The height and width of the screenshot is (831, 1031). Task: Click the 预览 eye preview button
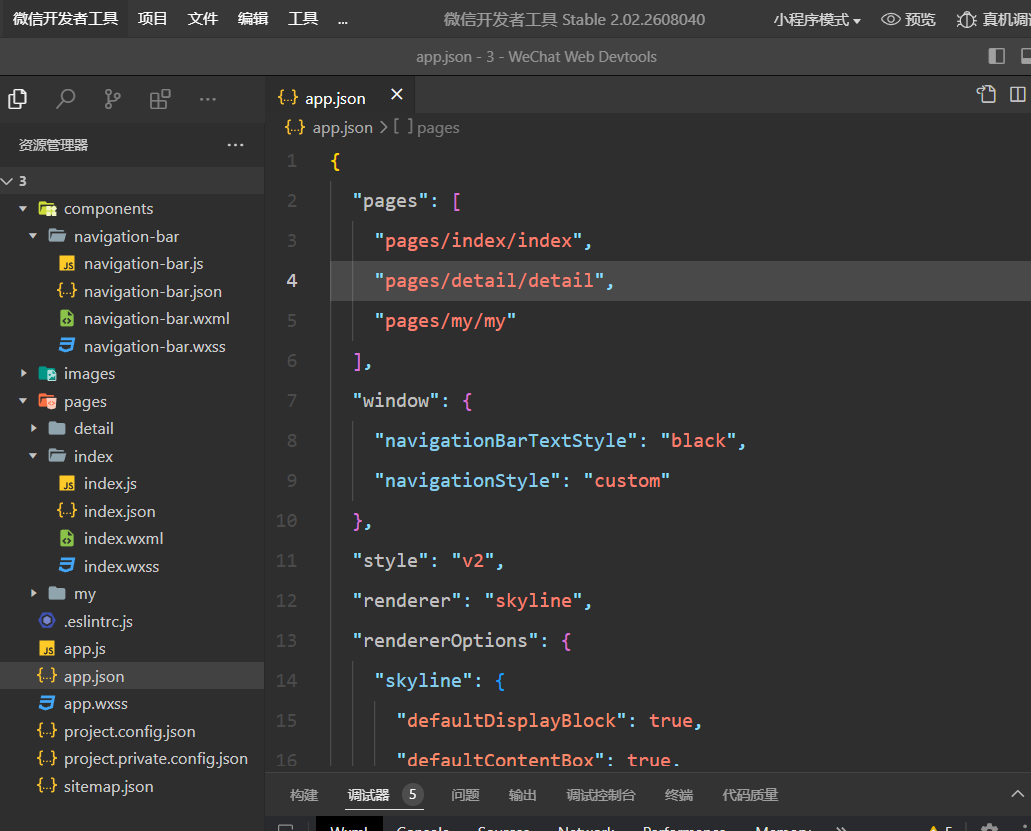coord(908,20)
